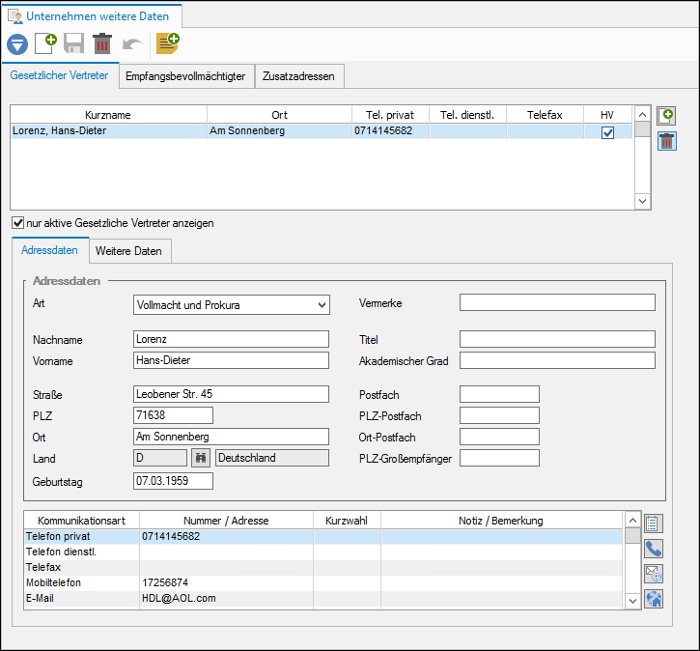Focus the Ort field Am Sonnenberg
700x651 pixels.
(x=231, y=437)
